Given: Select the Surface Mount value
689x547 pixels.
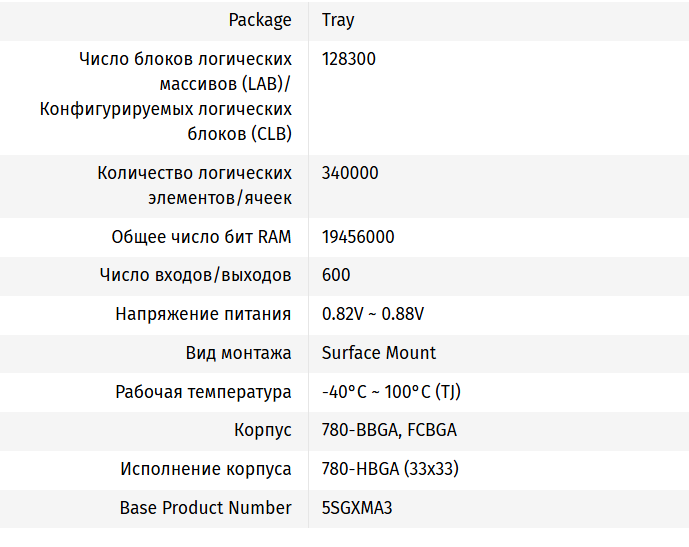Looking at the screenshot, I should click(x=379, y=353).
